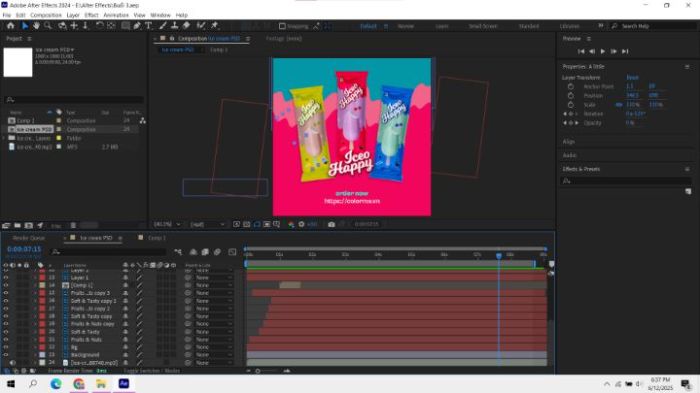Jump to last frame in Preview panel
Screen dimensions: 700x393
pos(625,51)
